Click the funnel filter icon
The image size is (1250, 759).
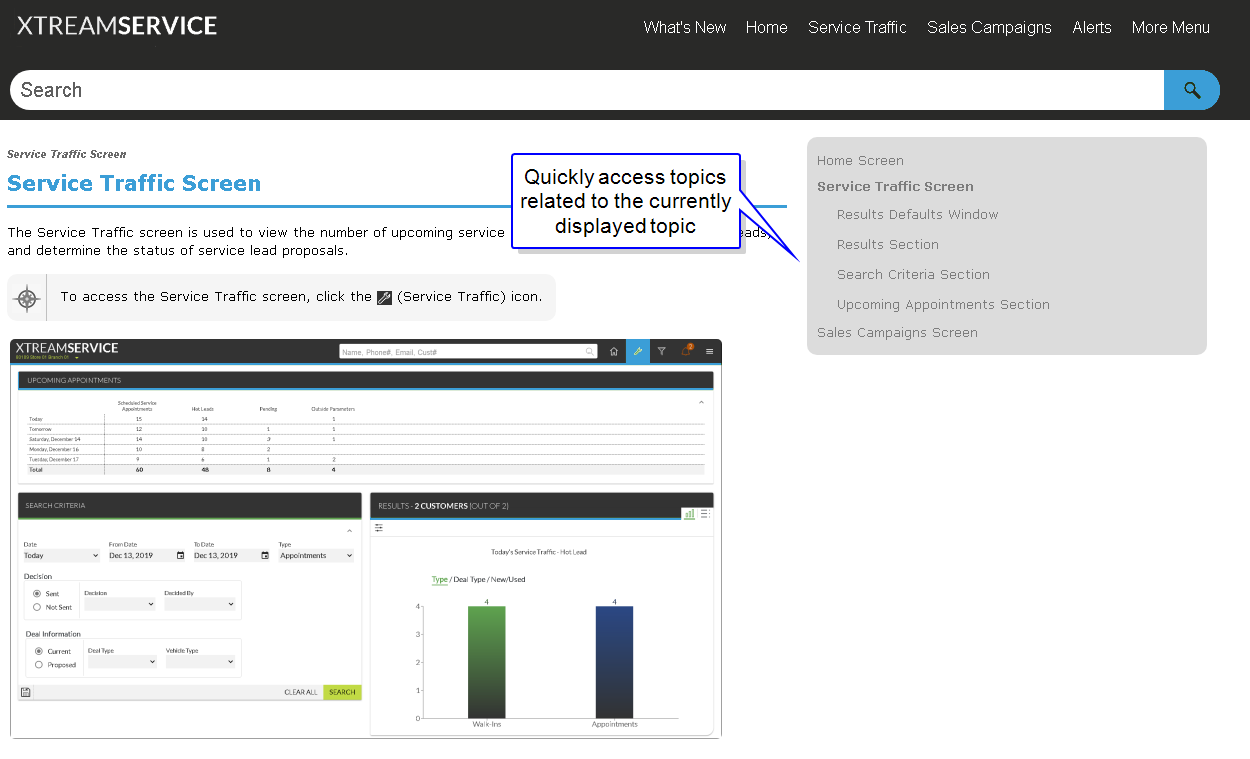661,352
